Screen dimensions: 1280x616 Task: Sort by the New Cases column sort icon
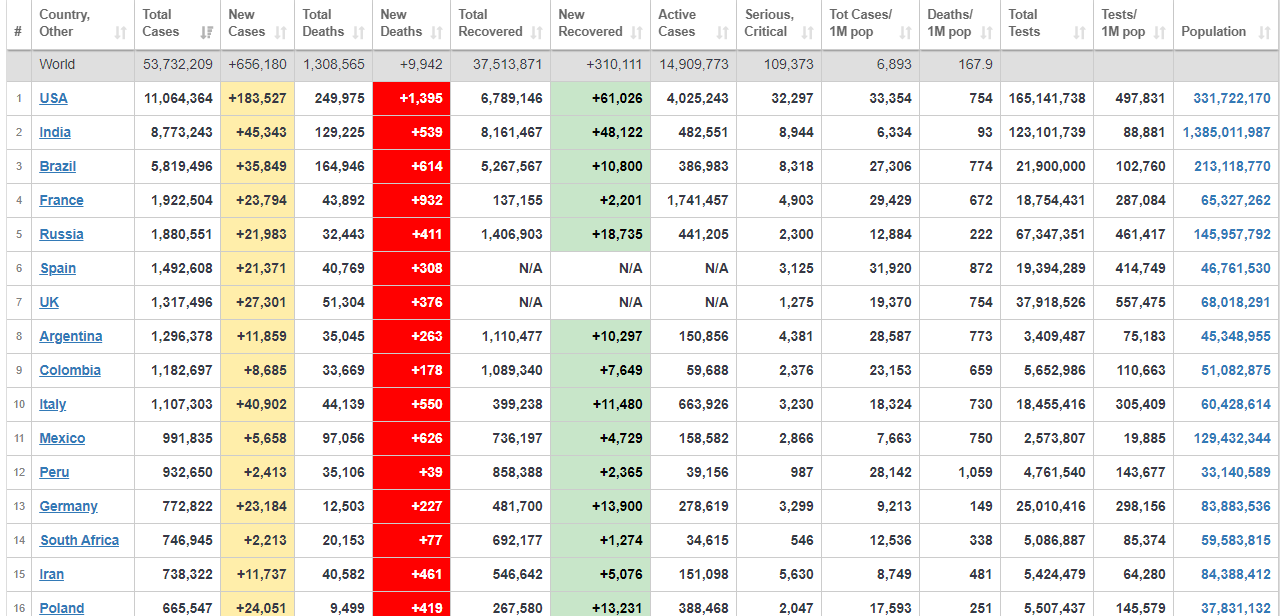click(281, 32)
